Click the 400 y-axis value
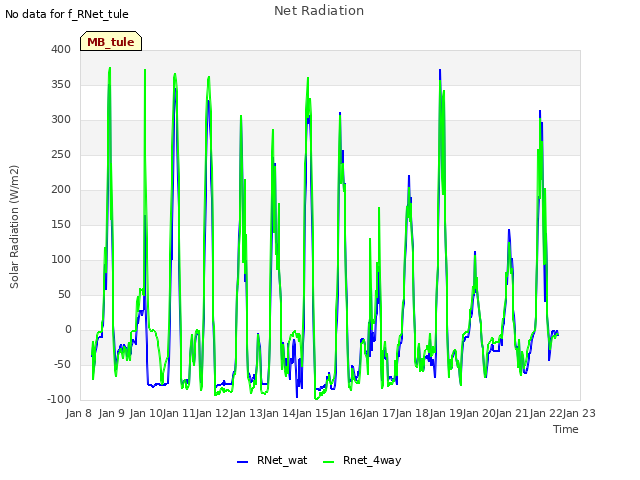 coord(61,49)
